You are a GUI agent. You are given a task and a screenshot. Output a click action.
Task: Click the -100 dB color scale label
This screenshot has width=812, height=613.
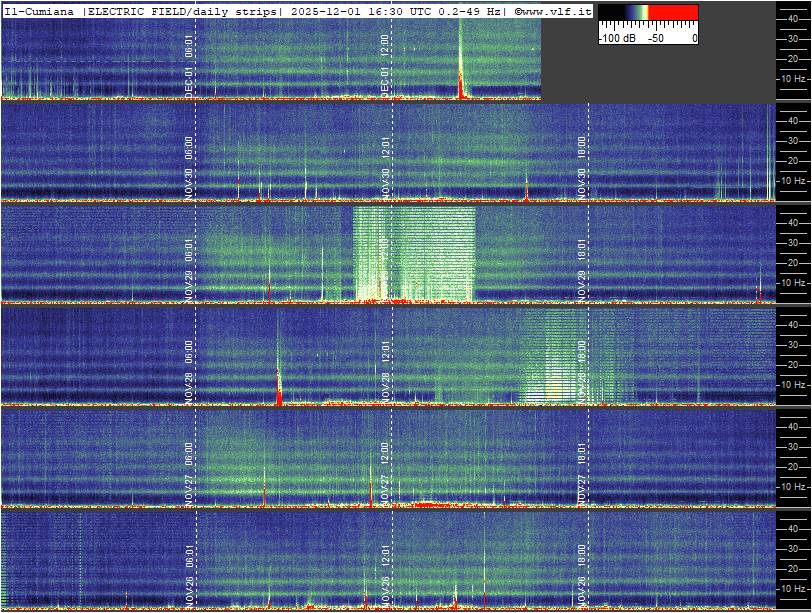(619, 38)
